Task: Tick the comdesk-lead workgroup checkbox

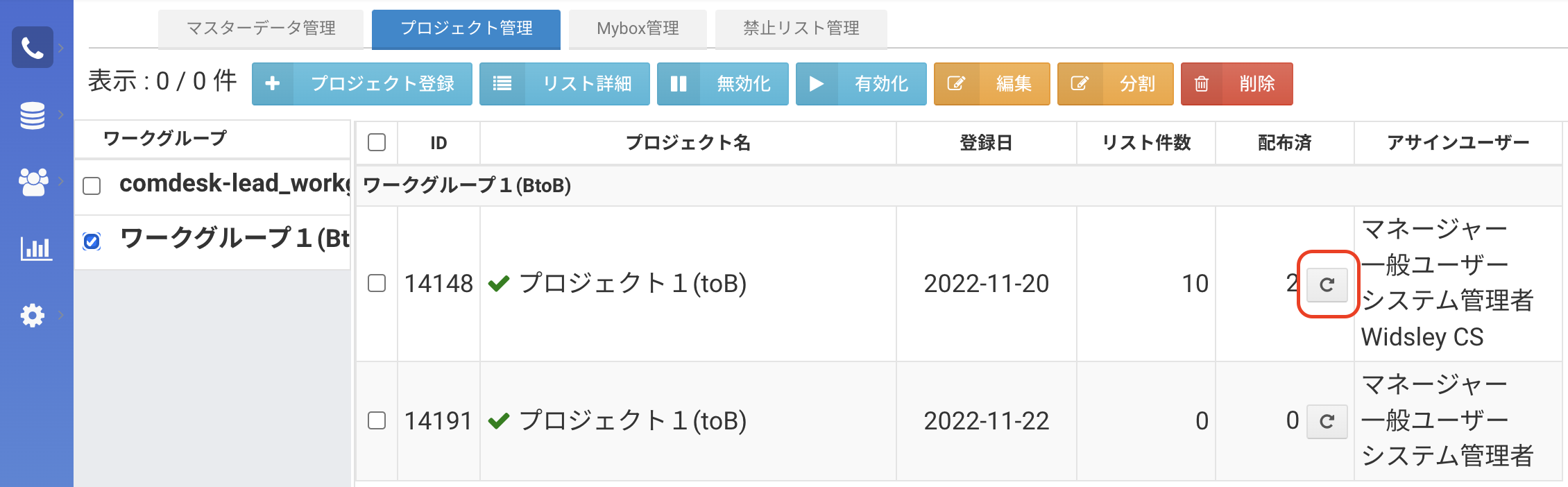Action: pyautogui.click(x=92, y=185)
